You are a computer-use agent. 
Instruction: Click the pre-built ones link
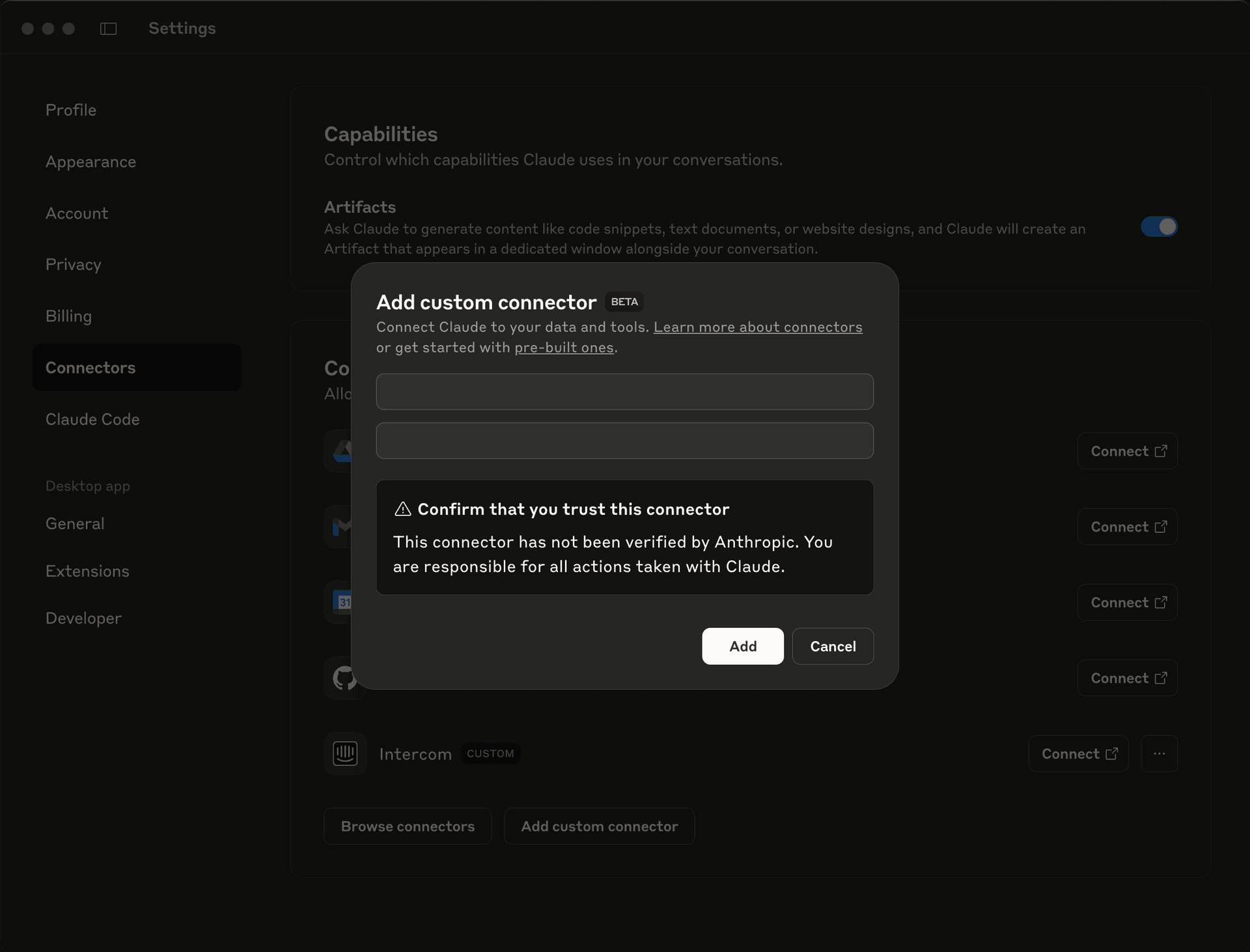click(x=564, y=347)
